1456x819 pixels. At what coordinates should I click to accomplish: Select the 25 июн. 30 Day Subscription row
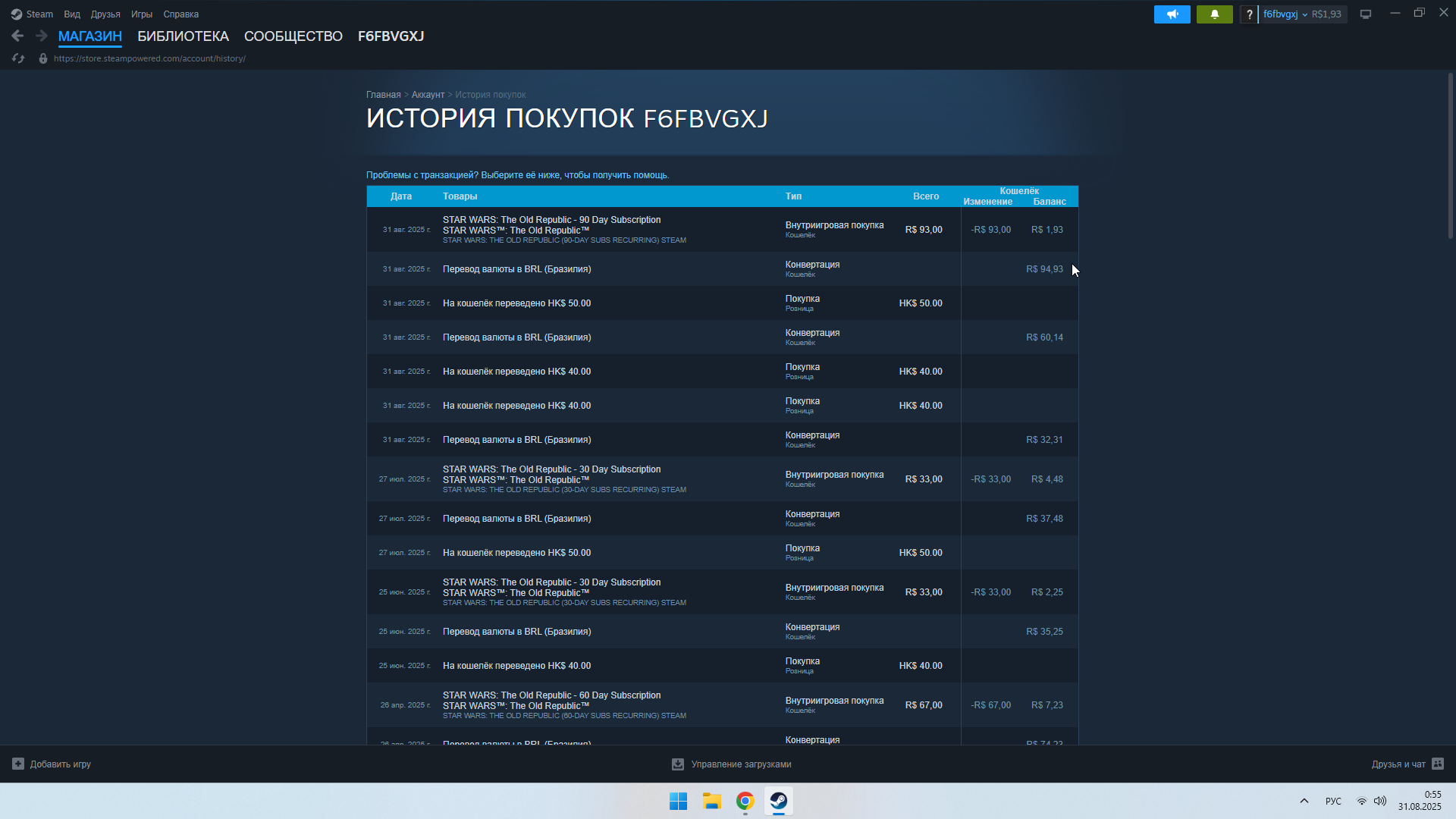coord(722,592)
